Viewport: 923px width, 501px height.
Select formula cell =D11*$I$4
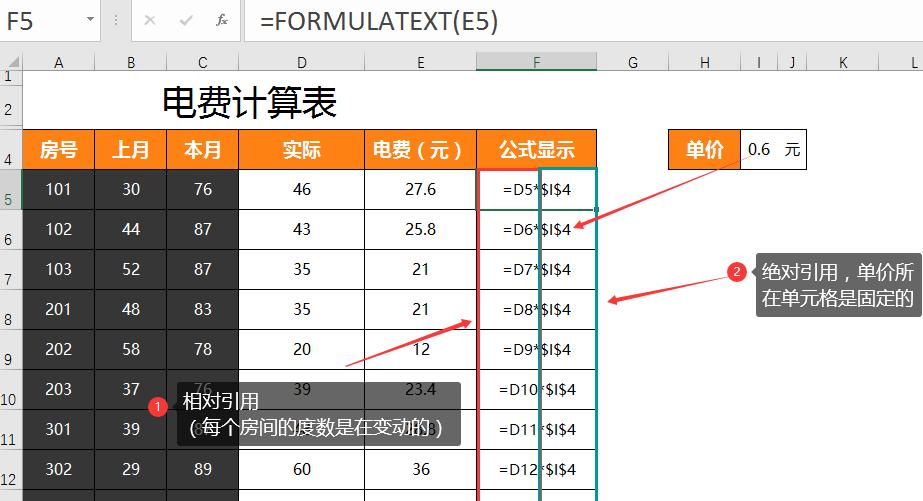point(536,429)
